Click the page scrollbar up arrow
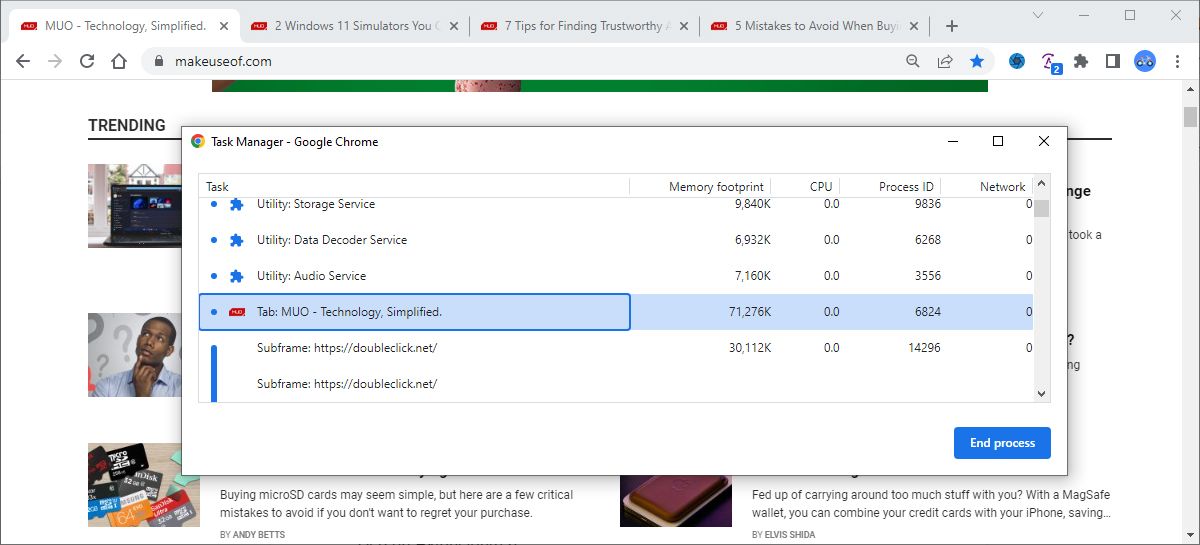 pos(1190,89)
